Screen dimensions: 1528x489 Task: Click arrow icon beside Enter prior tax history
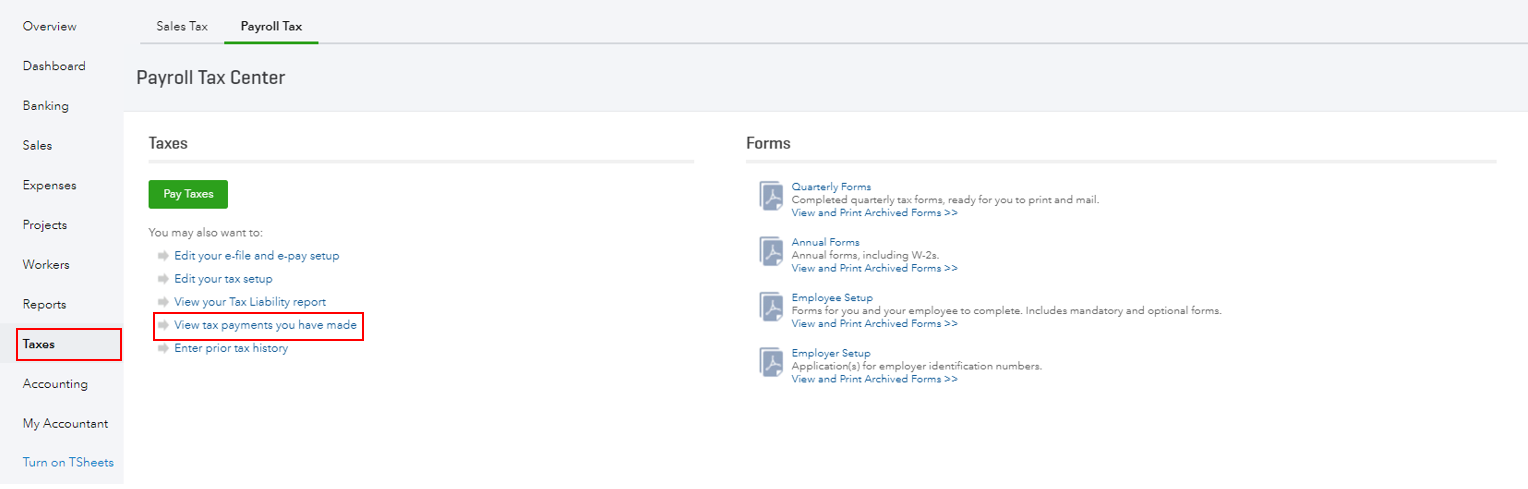click(x=163, y=348)
